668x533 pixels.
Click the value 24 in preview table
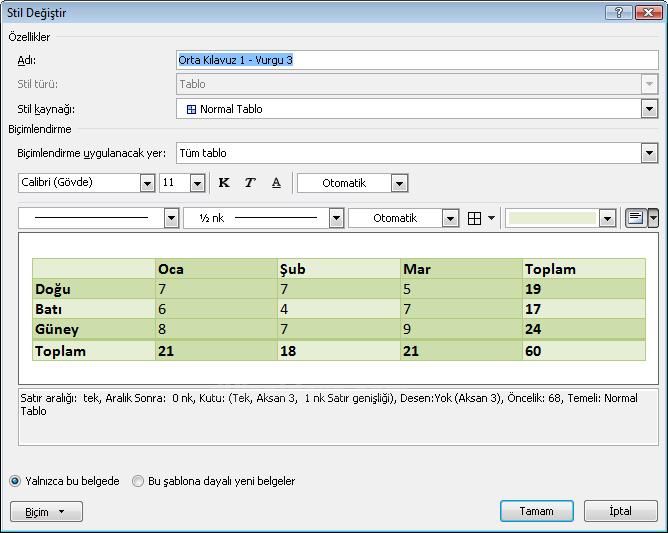(x=533, y=329)
